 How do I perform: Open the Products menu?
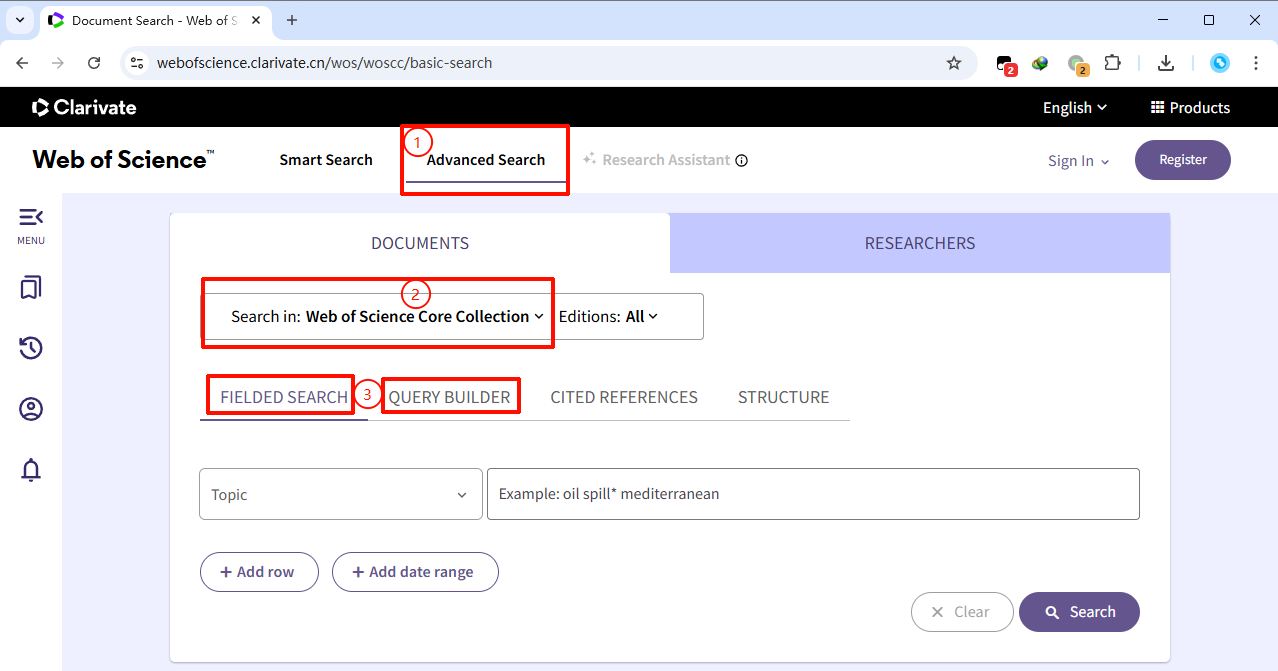pyautogui.click(x=1190, y=108)
